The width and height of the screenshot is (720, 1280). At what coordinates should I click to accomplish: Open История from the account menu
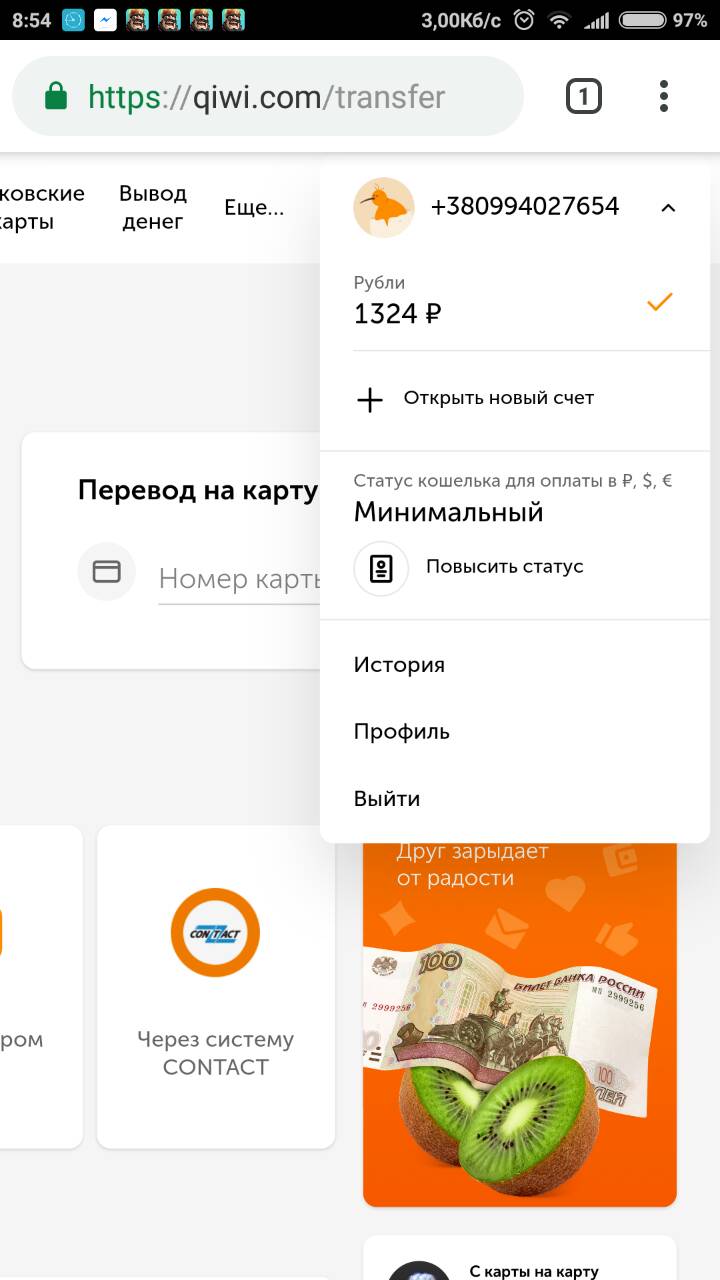point(399,665)
